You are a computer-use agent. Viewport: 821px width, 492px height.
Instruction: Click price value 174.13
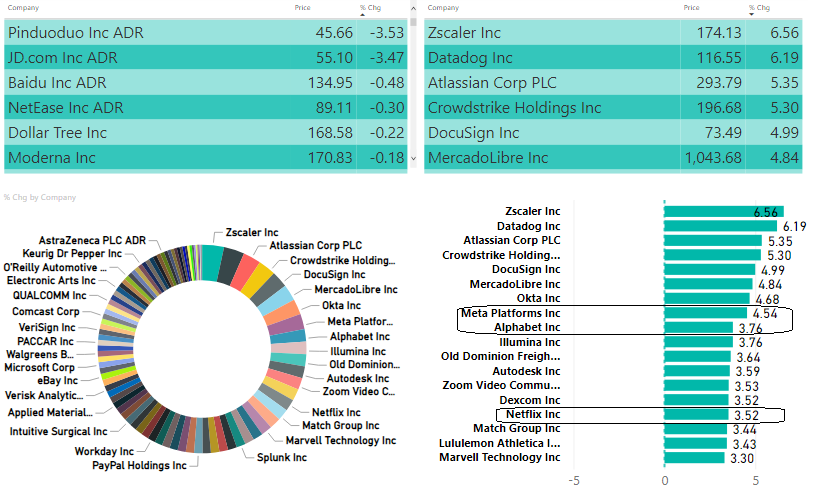point(719,32)
